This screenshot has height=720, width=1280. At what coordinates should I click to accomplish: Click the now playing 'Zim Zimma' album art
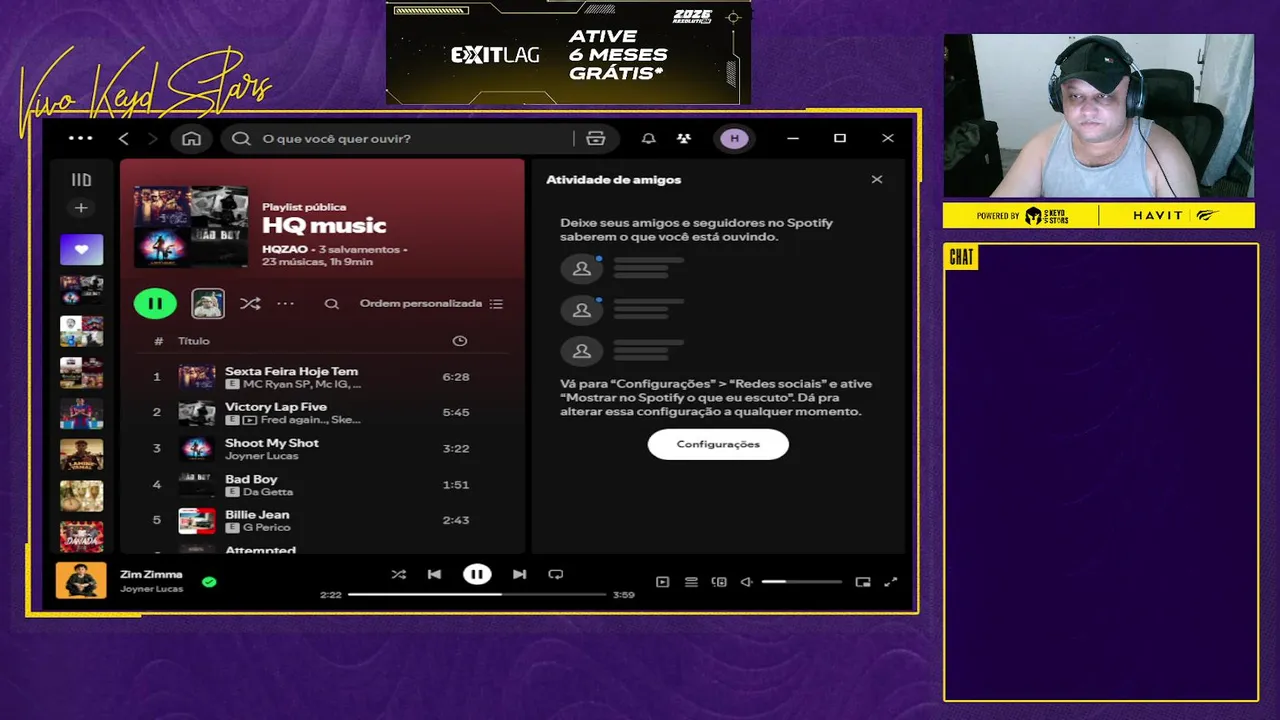coord(81,580)
